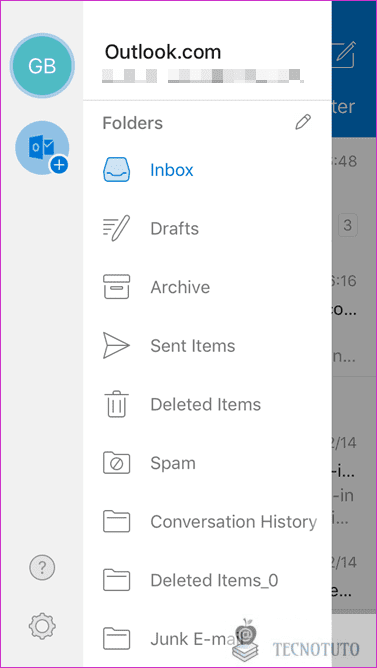Select the Spam folder label
The image size is (377, 668).
pos(173,464)
